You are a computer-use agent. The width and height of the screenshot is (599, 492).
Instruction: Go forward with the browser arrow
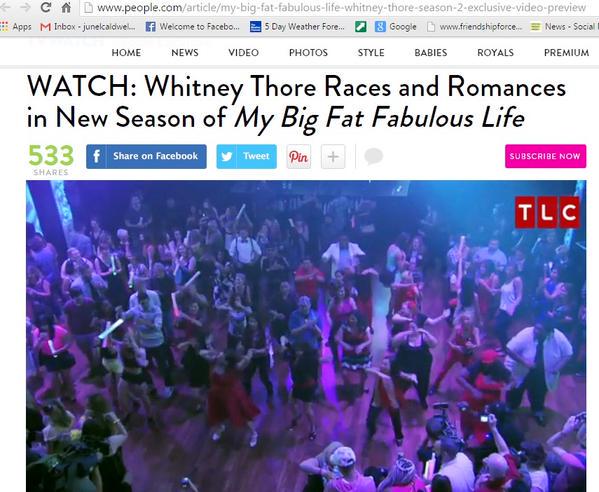click(x=25, y=7)
